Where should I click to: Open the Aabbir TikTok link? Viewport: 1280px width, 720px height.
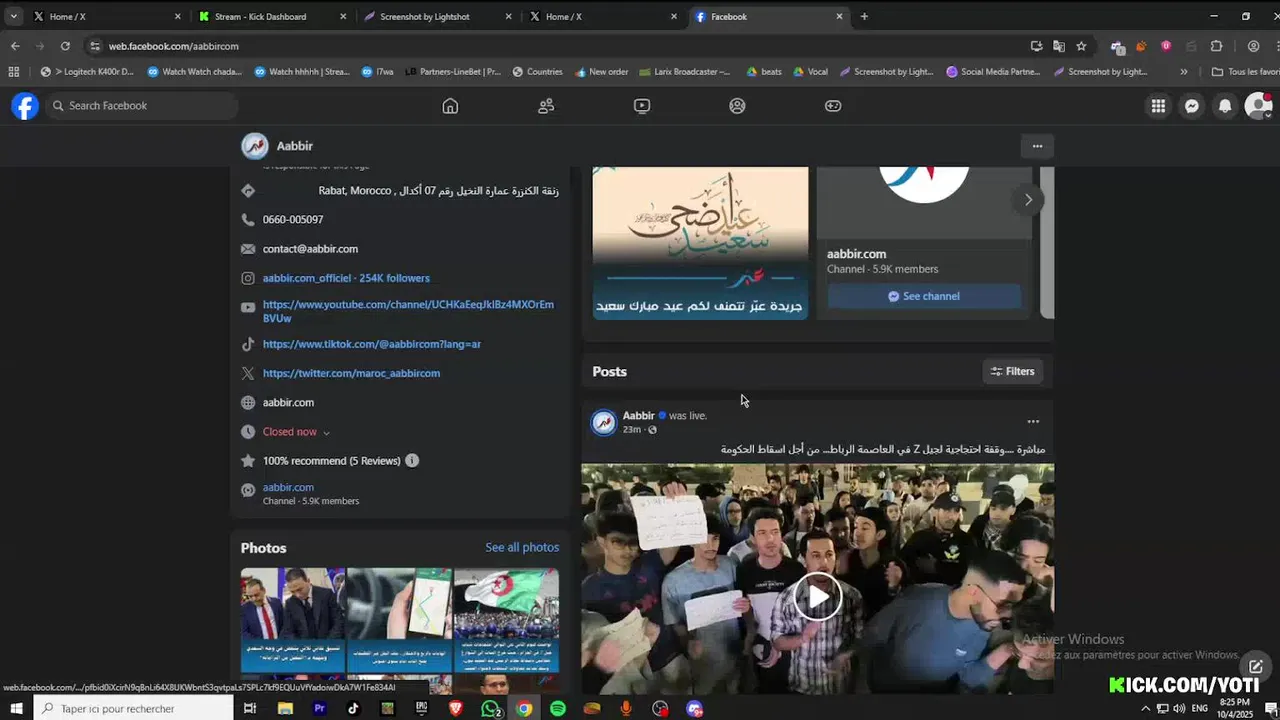click(x=372, y=344)
